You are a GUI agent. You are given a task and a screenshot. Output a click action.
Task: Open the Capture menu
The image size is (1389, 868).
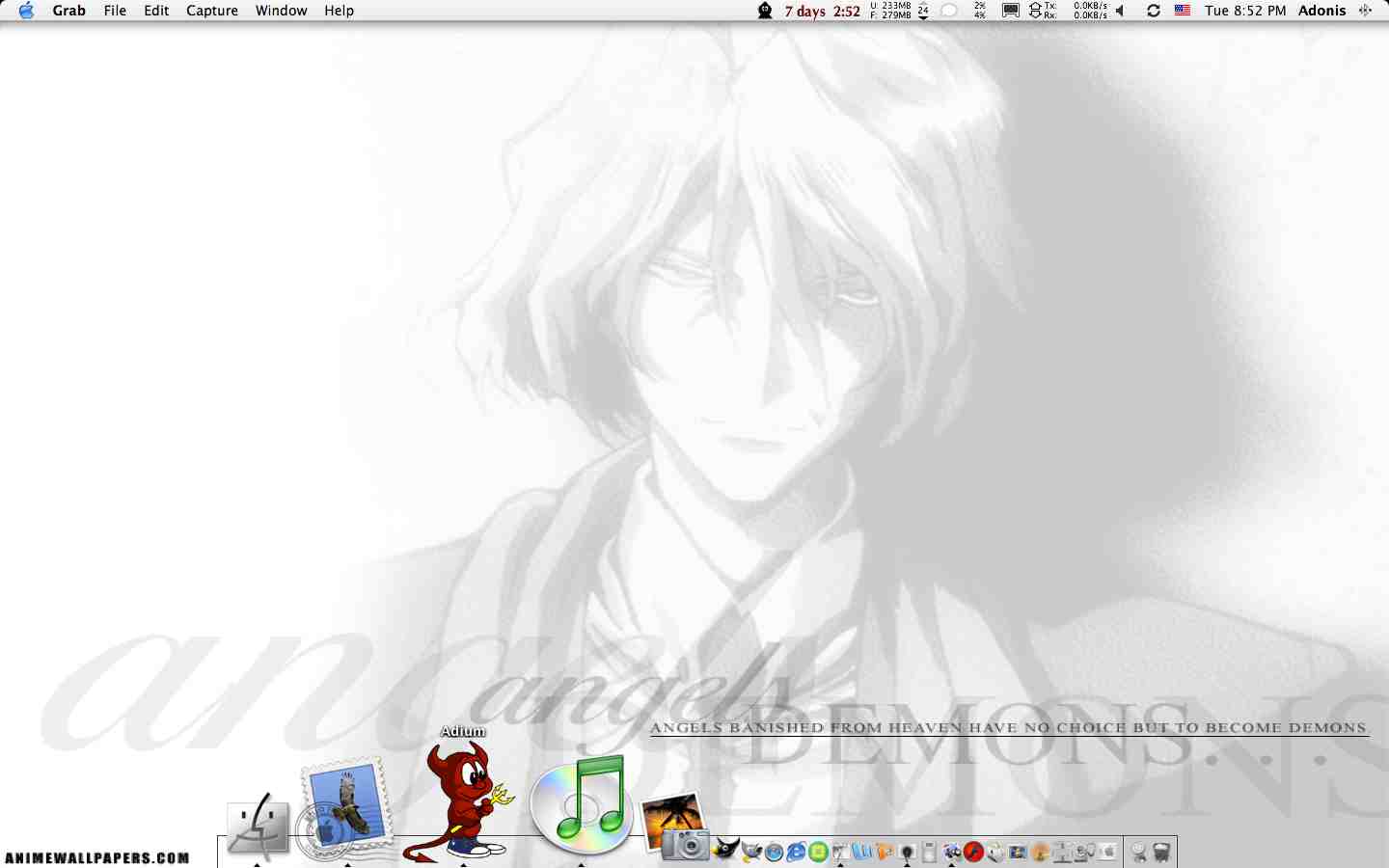(212, 11)
